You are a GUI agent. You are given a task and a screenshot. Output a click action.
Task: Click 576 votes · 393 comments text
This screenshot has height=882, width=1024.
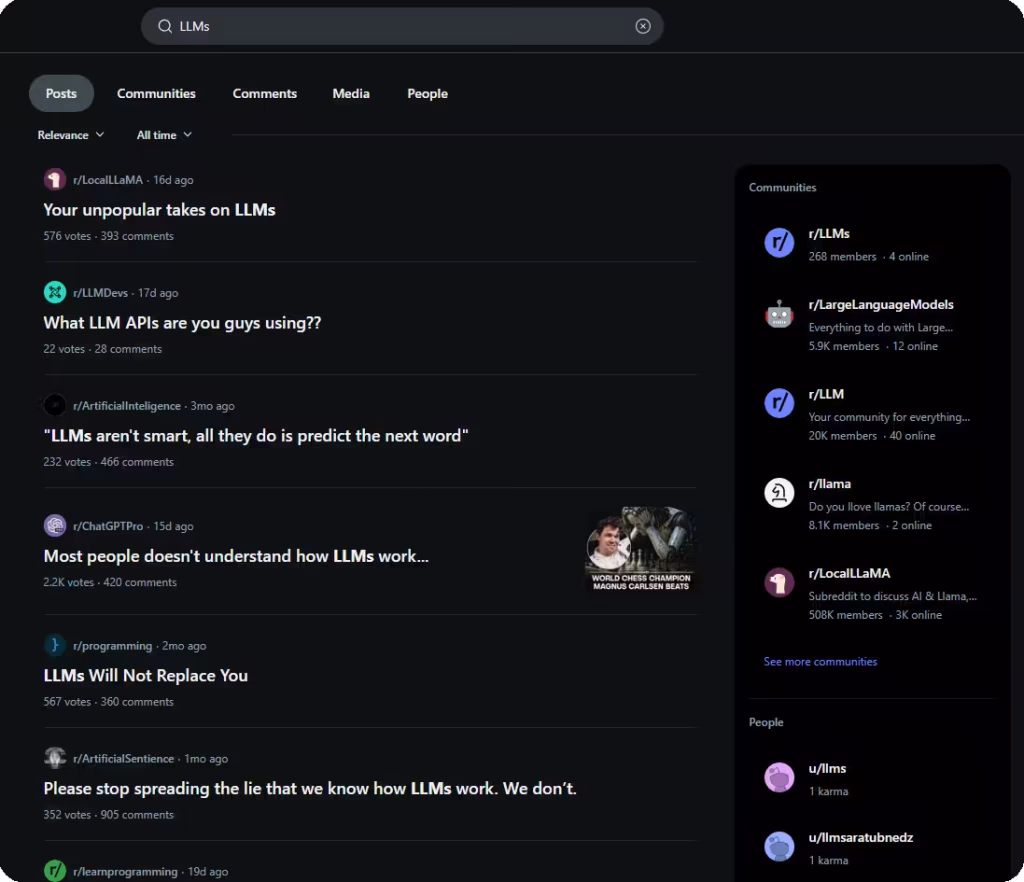pos(108,236)
